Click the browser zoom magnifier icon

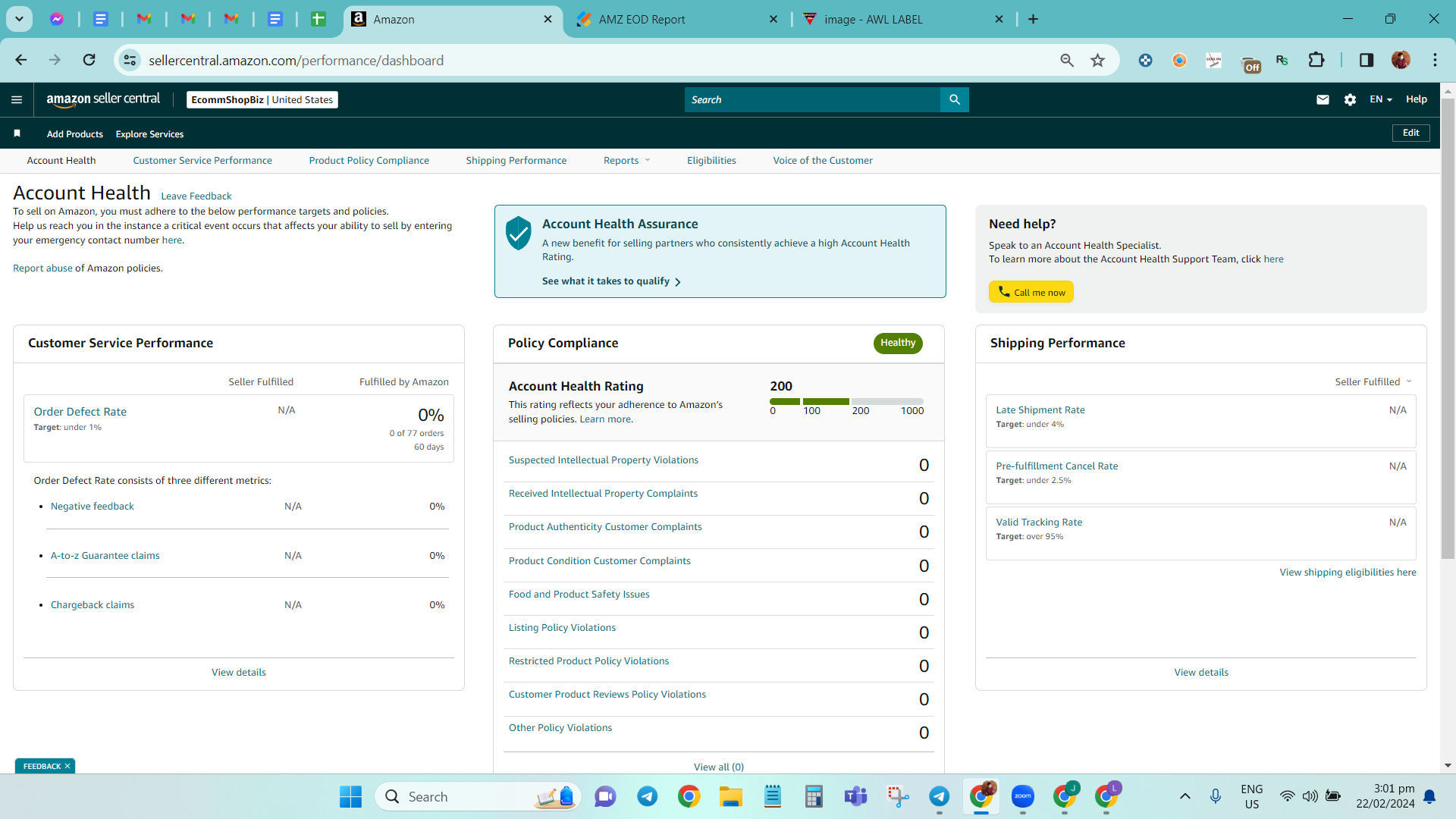[1067, 60]
